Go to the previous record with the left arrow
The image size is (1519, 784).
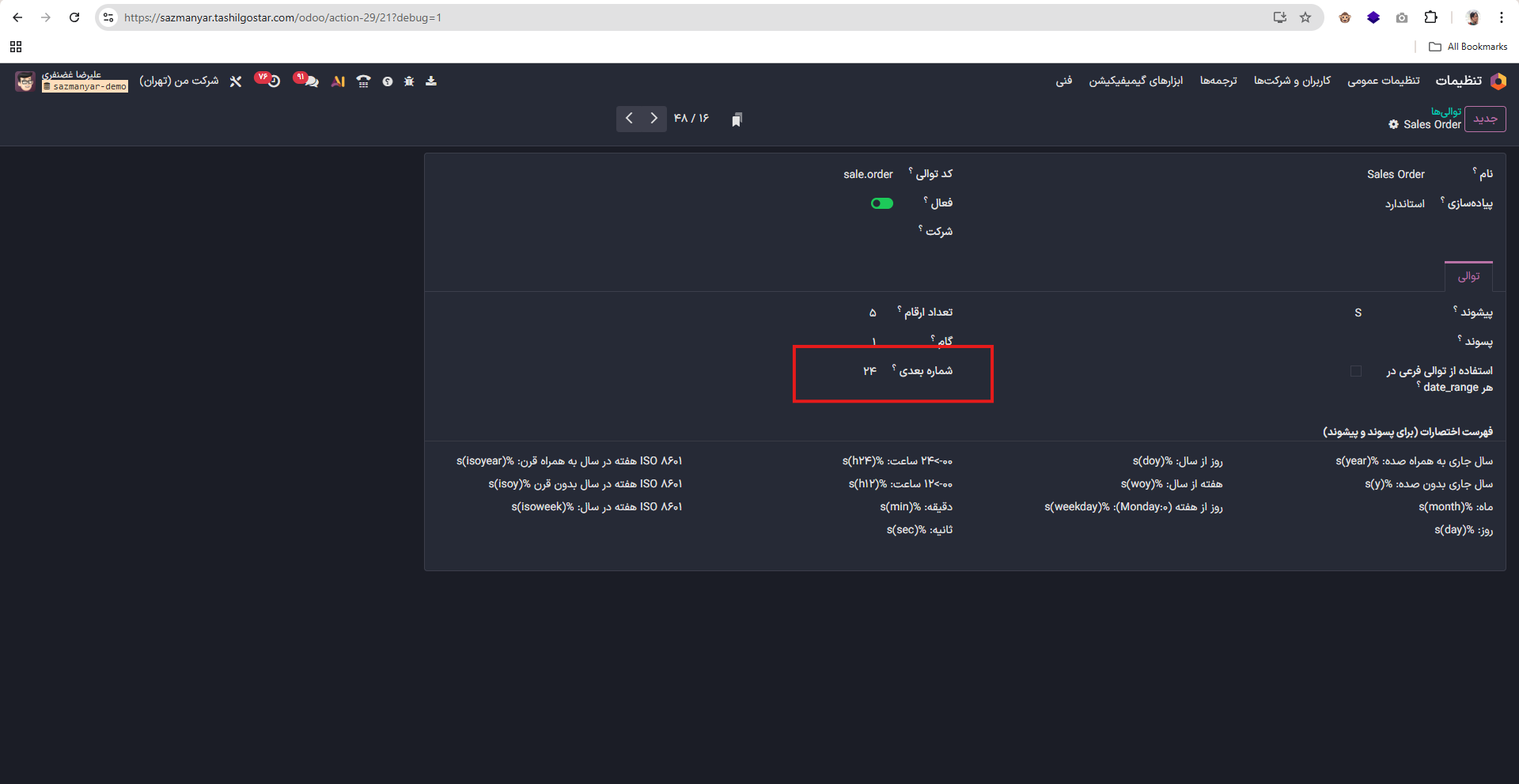point(629,119)
